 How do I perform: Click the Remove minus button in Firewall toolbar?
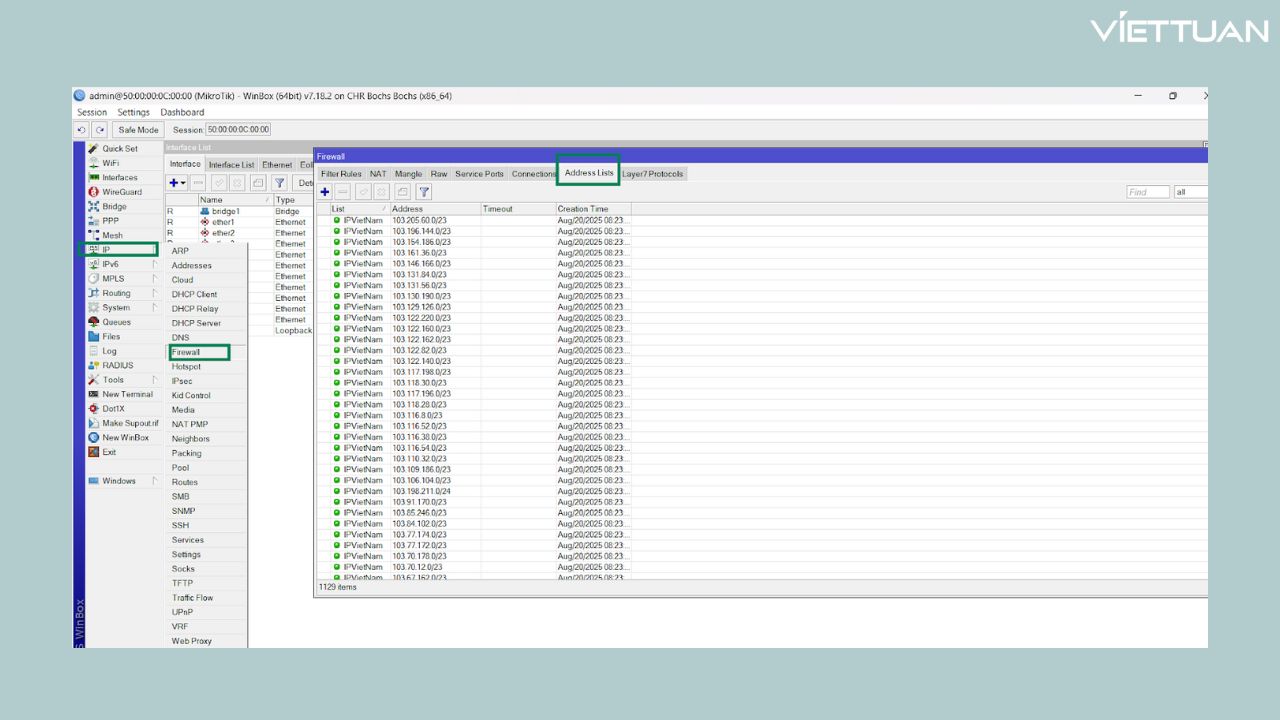(x=343, y=191)
